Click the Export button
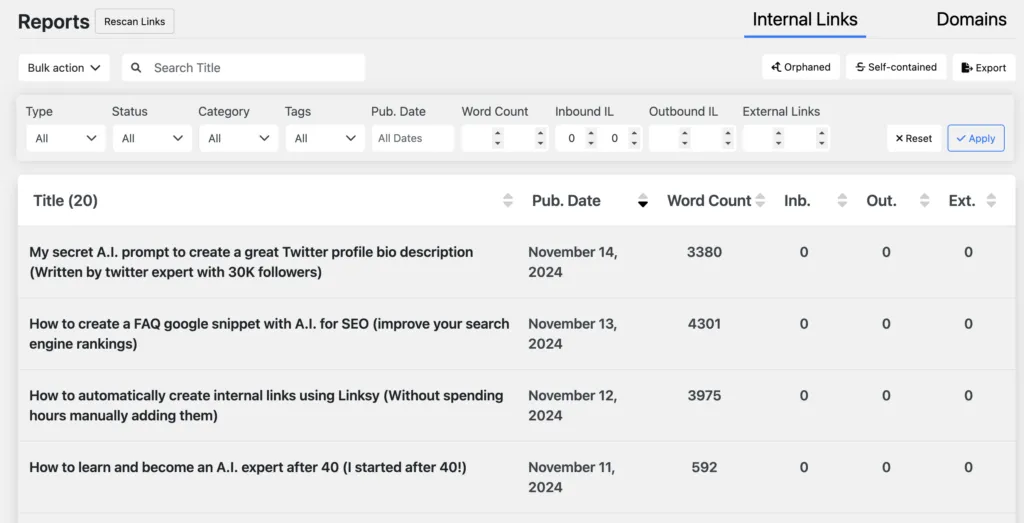This screenshot has height=523, width=1024. pyautogui.click(x=983, y=67)
